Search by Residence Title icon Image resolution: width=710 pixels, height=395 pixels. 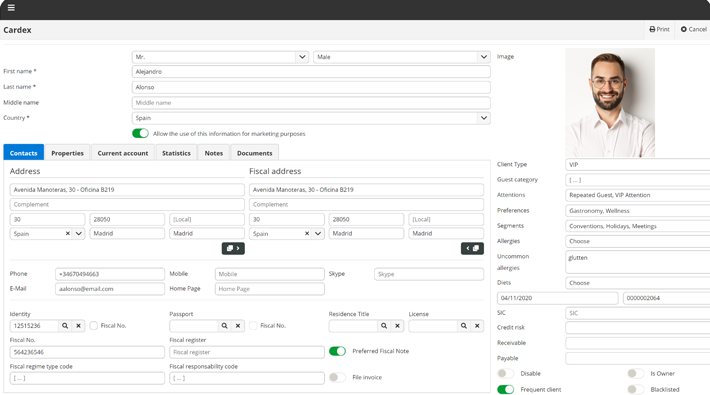[x=384, y=326]
